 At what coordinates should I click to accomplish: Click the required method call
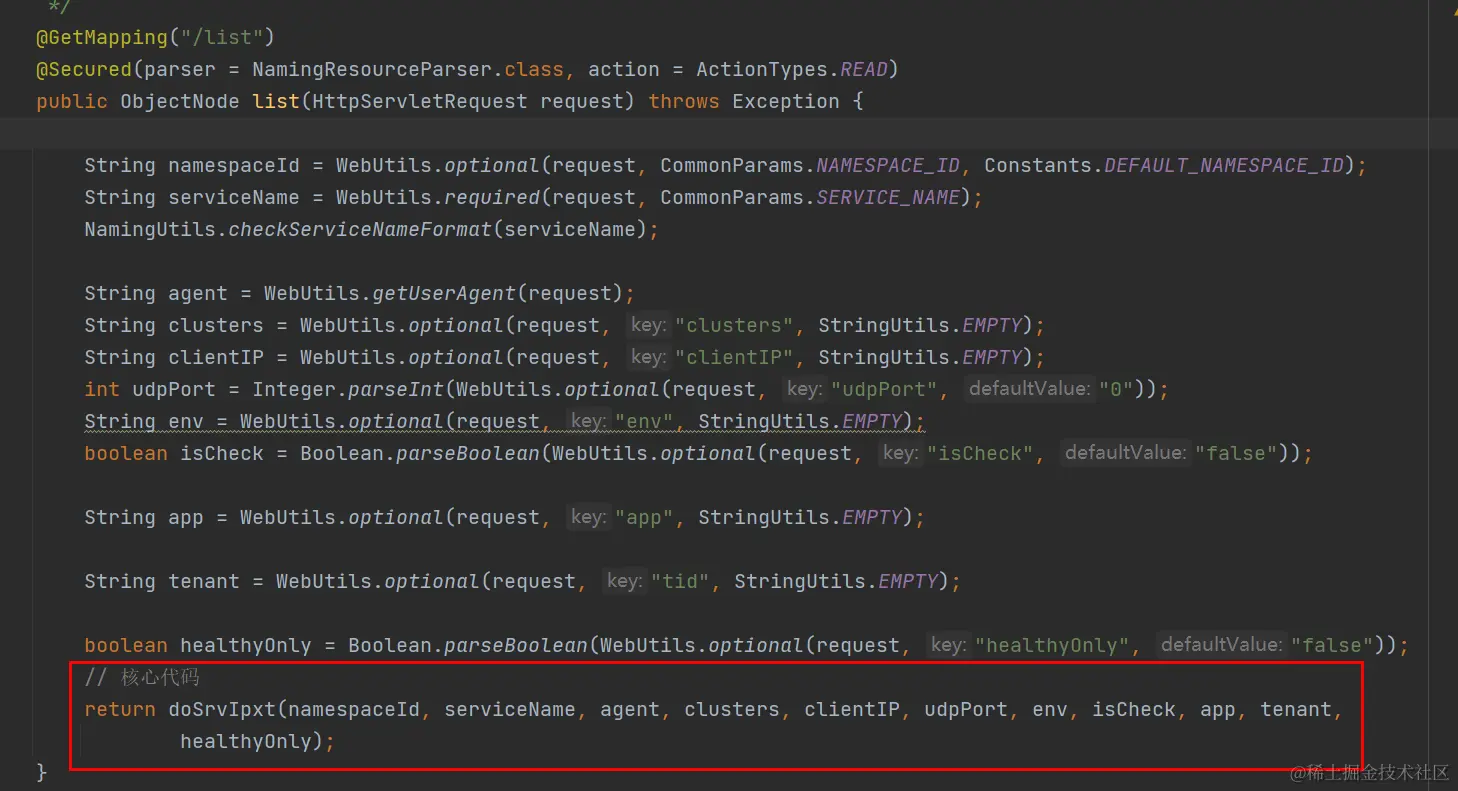click(x=492, y=197)
